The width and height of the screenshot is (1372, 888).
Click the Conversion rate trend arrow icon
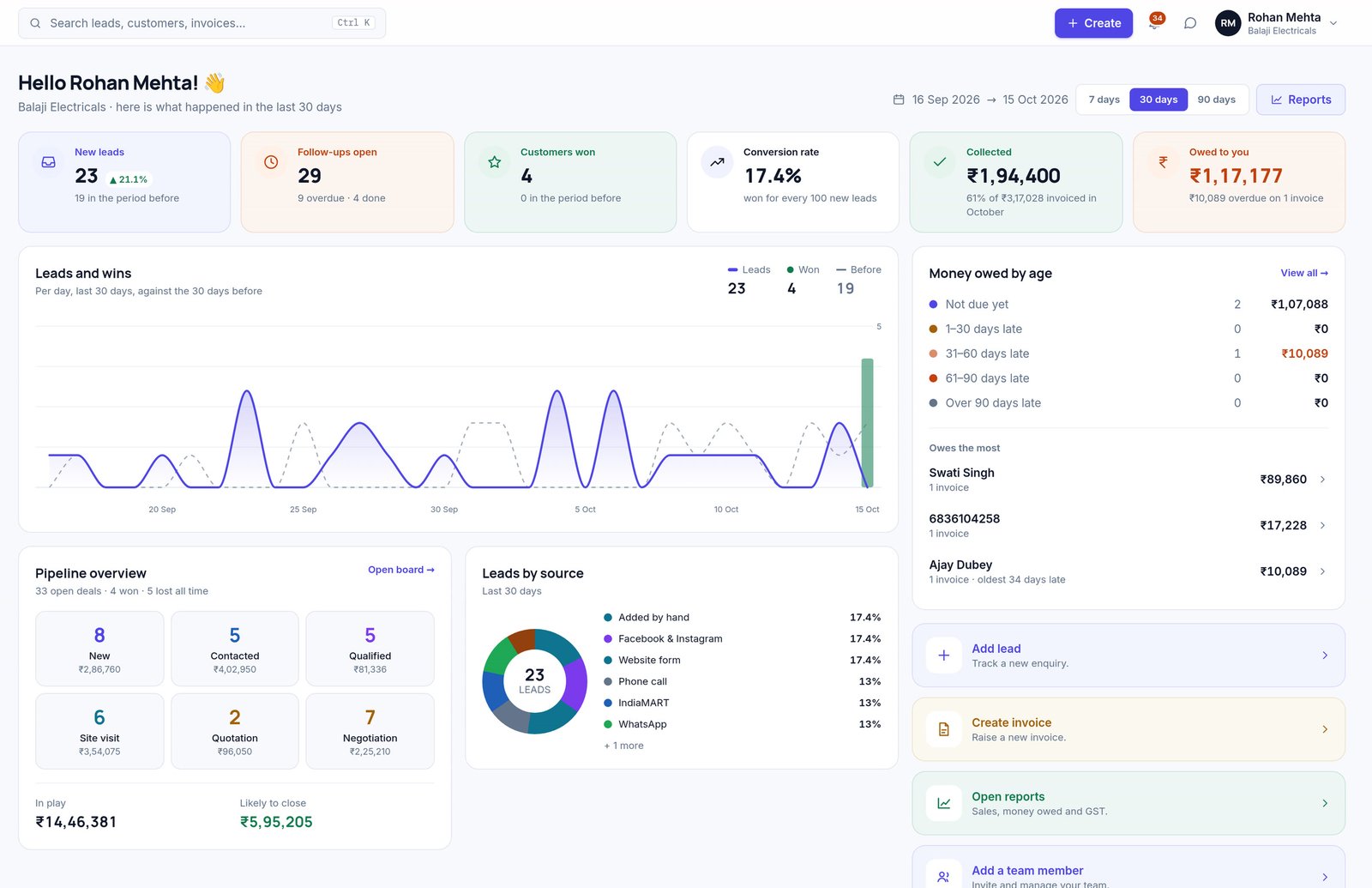coord(717,162)
